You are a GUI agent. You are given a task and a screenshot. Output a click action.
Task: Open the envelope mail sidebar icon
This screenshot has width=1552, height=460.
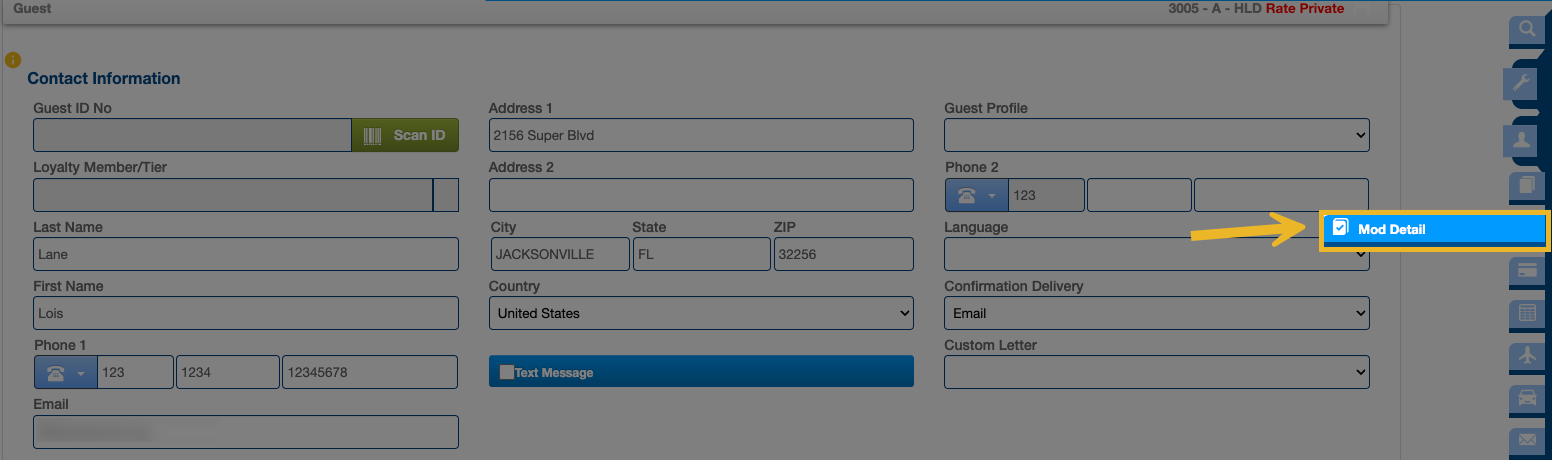point(1526,440)
